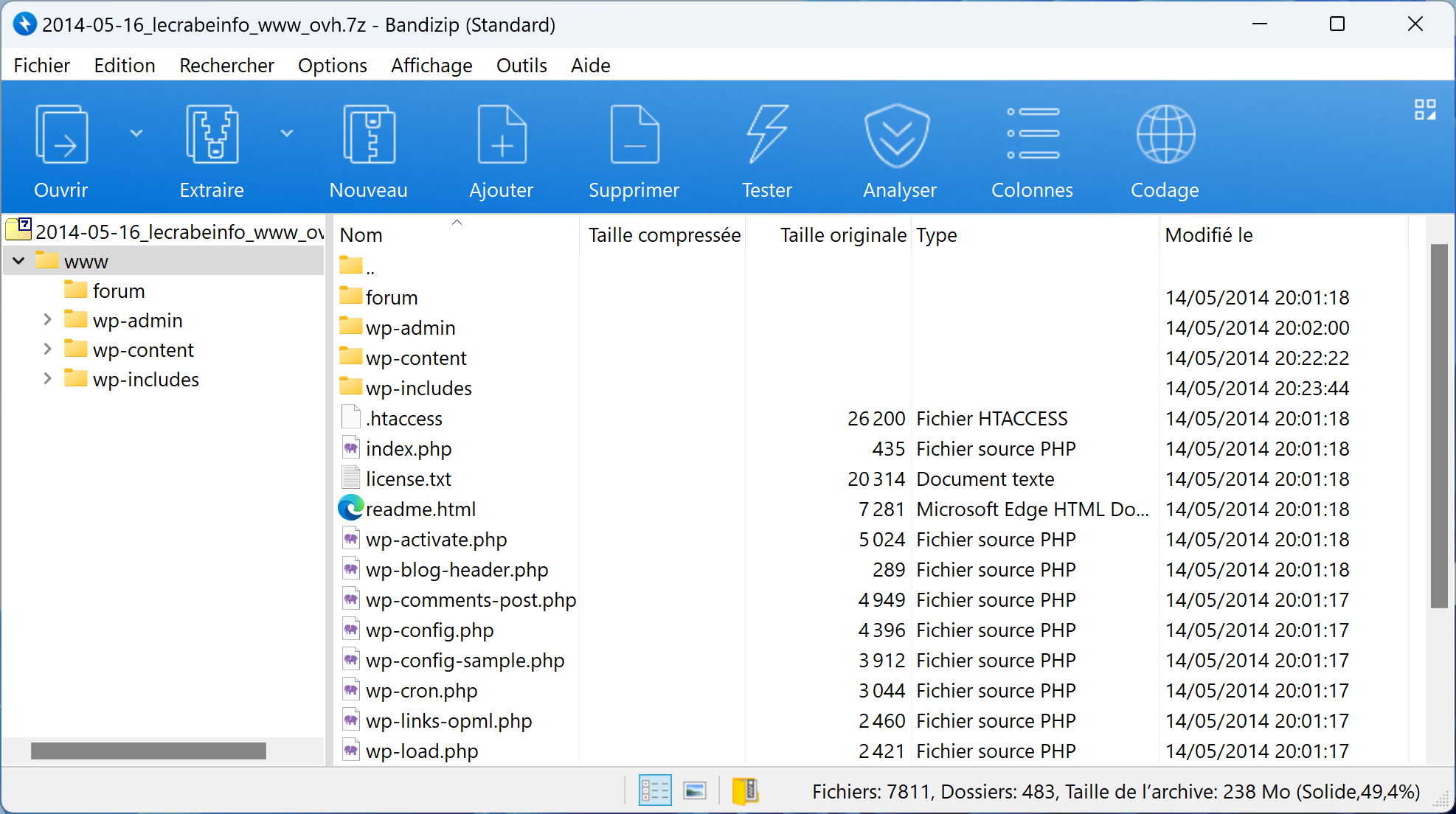Click the Ajouter file icon
This screenshot has width=1456, height=814.
(x=502, y=134)
